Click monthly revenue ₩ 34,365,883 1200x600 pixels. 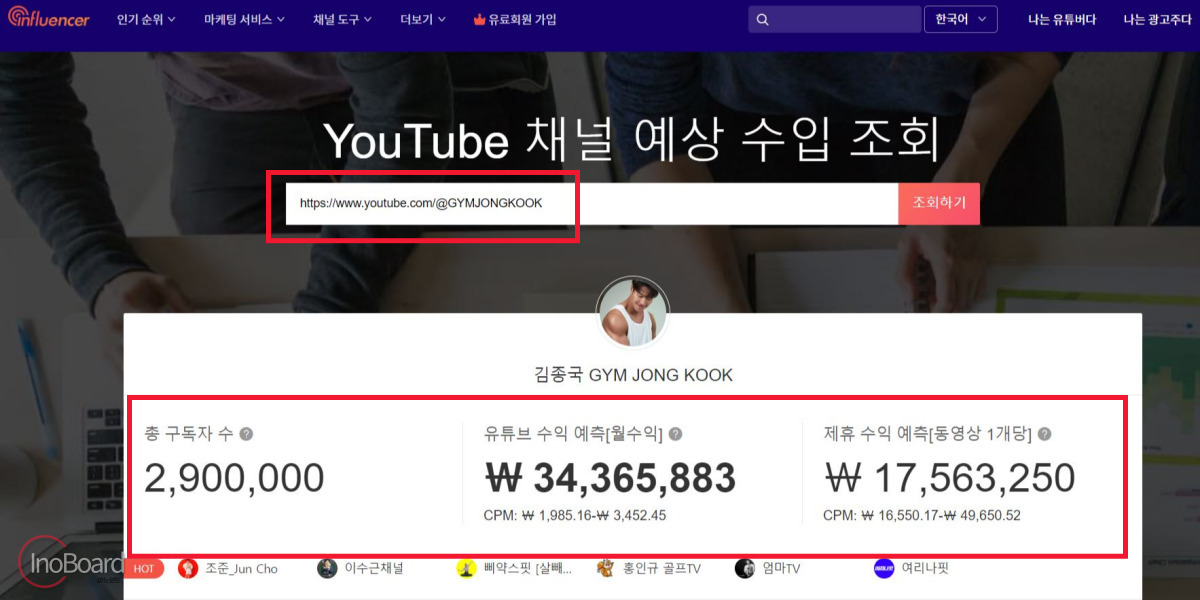pos(610,478)
